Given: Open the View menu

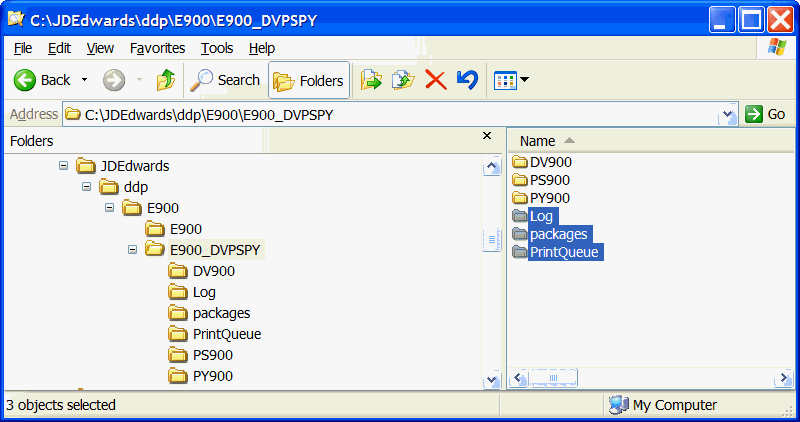Looking at the screenshot, I should tap(100, 48).
